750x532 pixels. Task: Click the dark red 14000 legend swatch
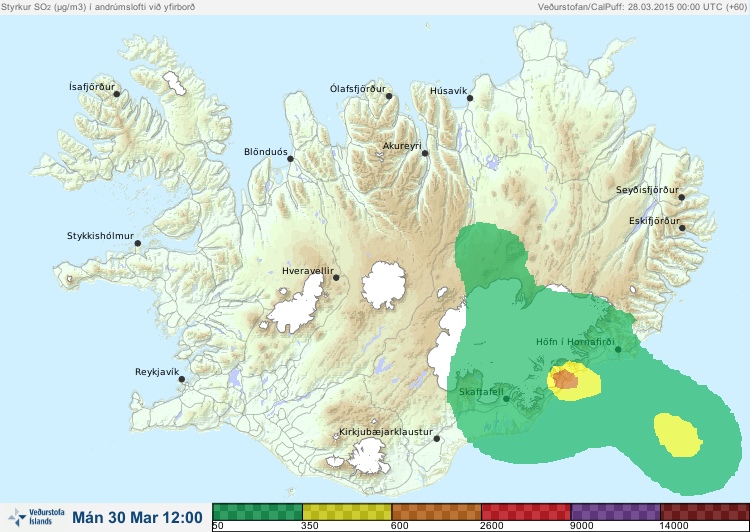point(705,511)
